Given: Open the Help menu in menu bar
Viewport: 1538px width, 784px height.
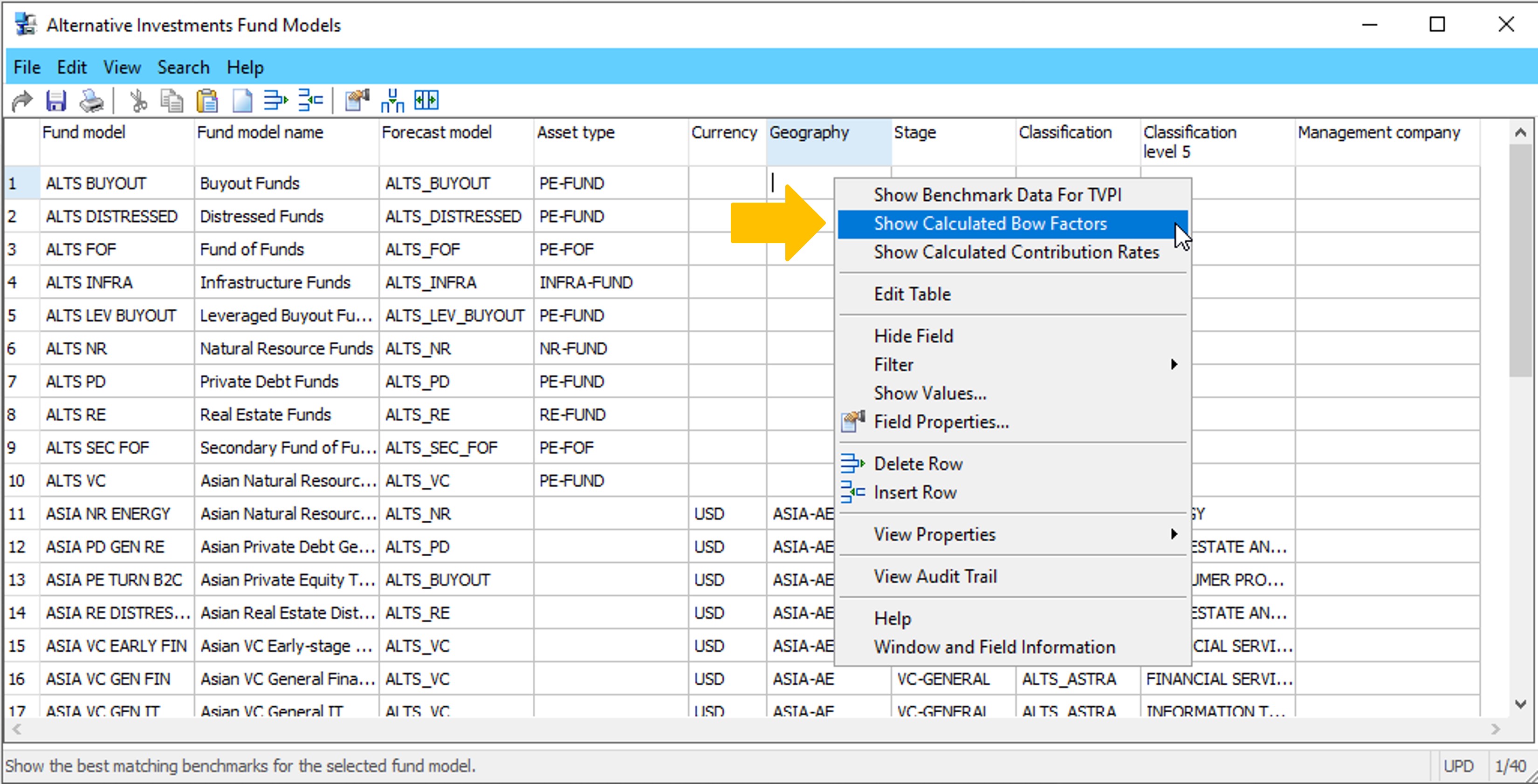Looking at the screenshot, I should (x=245, y=68).
